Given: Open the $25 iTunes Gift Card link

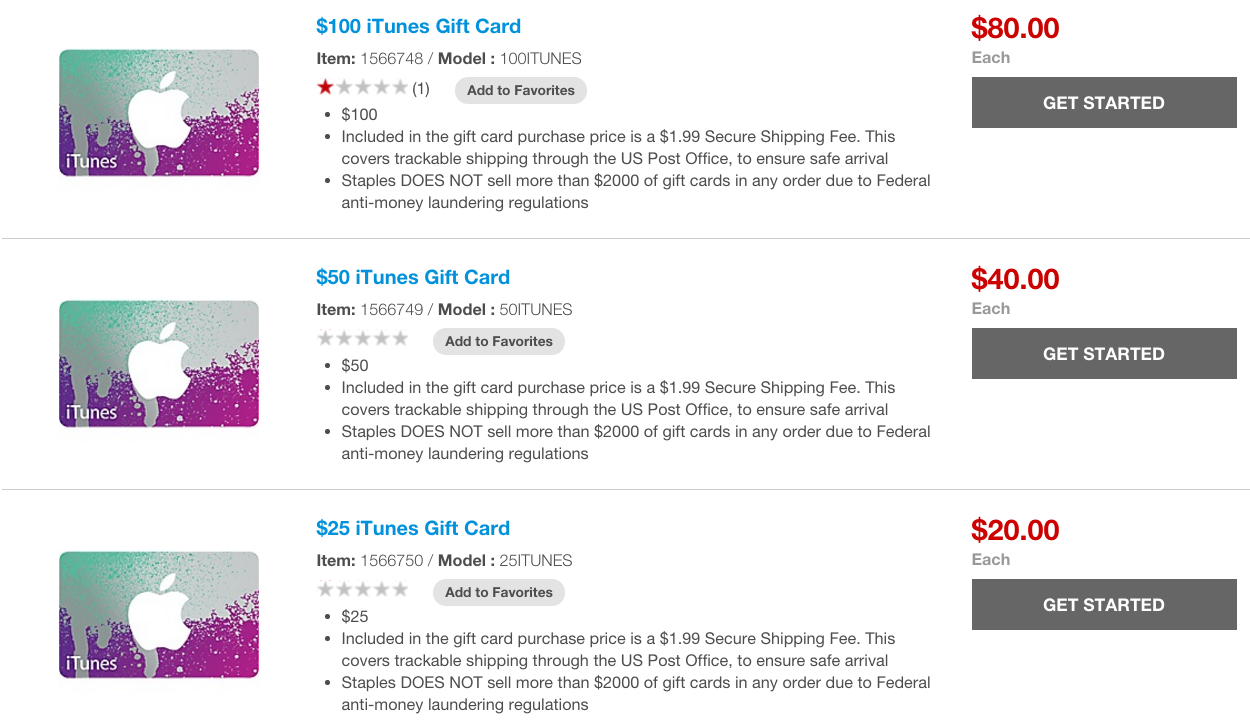Looking at the screenshot, I should pyautogui.click(x=412, y=528).
